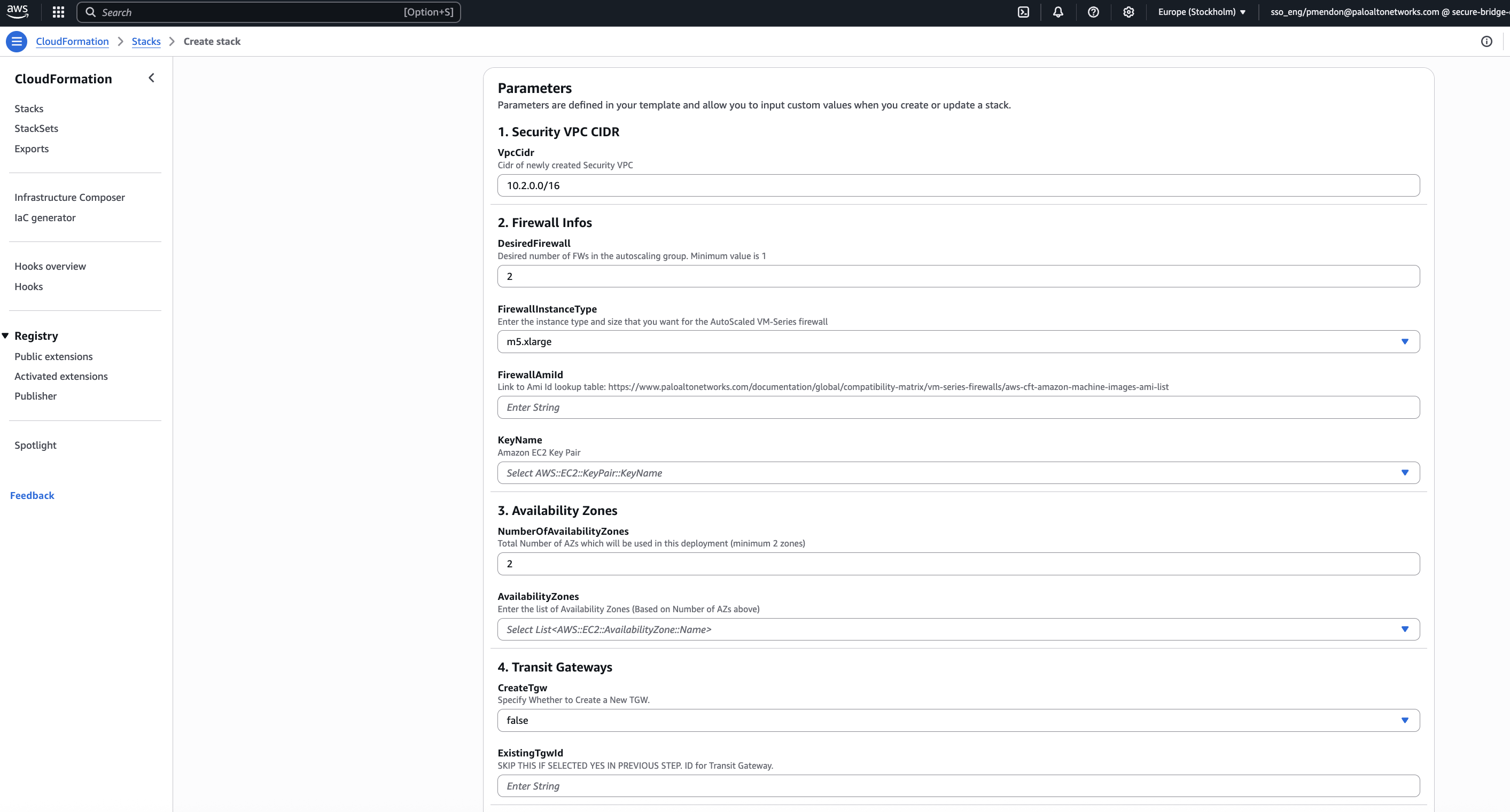The image size is (1510, 812).
Task: Open the notifications bell
Action: [x=1058, y=12]
